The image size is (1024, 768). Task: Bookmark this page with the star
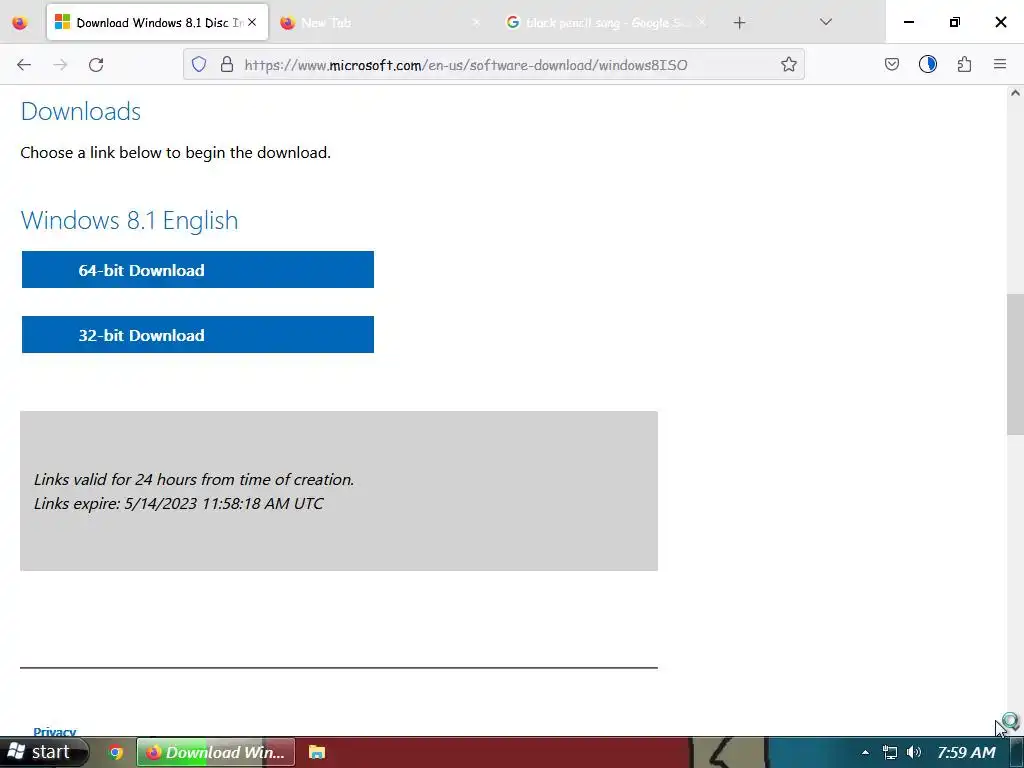(789, 65)
